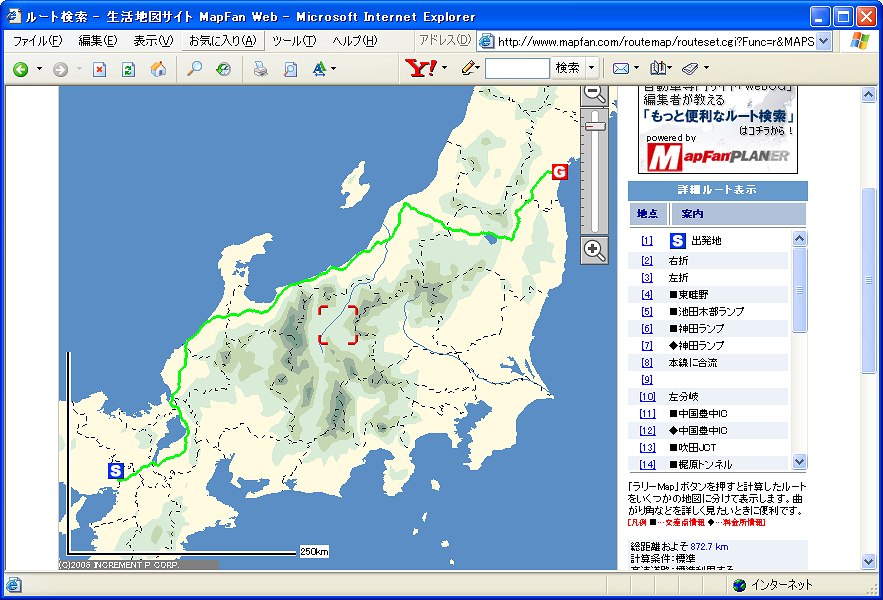Open the address bar URL dropdown
Screen dimensions: 883x600
pos(823,41)
